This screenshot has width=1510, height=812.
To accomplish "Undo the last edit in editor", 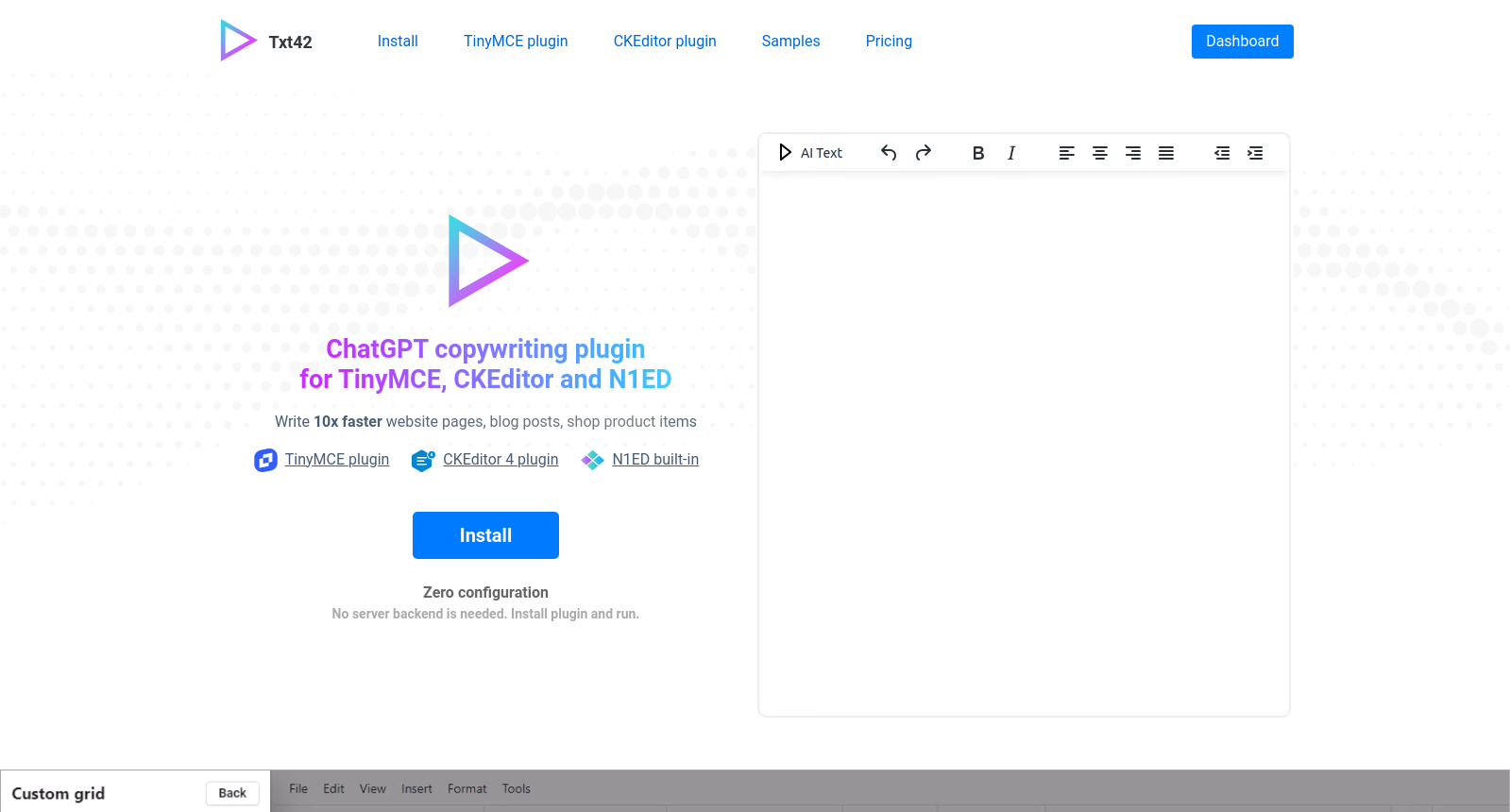I will point(889,153).
